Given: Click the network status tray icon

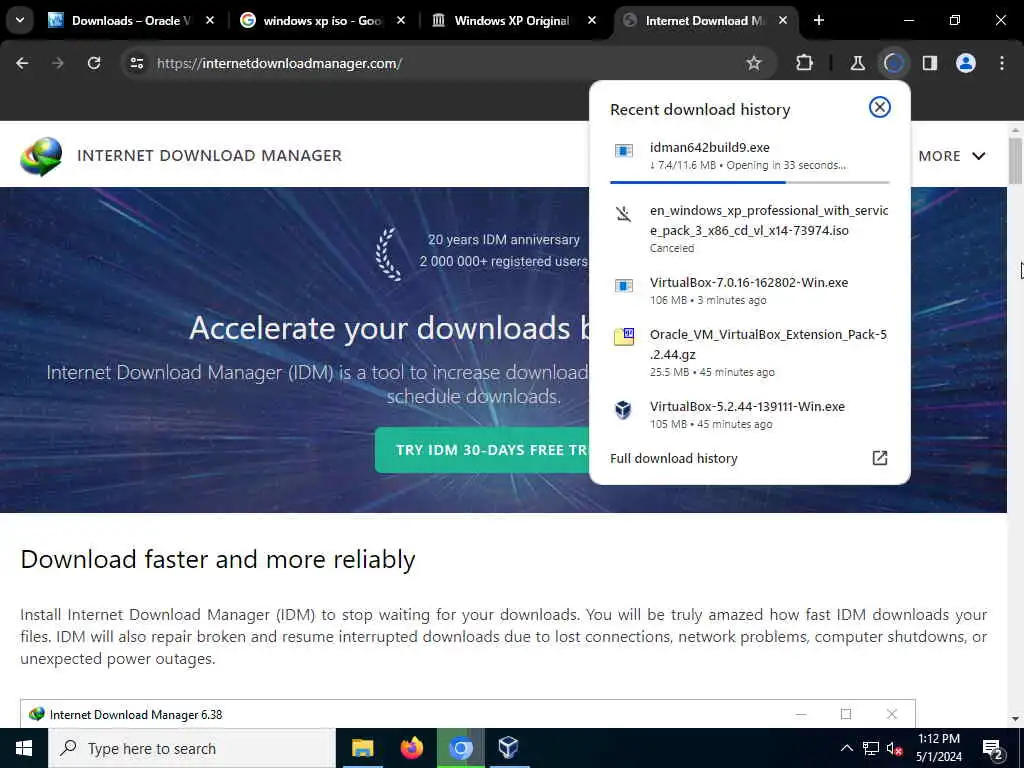Looking at the screenshot, I should (871, 748).
